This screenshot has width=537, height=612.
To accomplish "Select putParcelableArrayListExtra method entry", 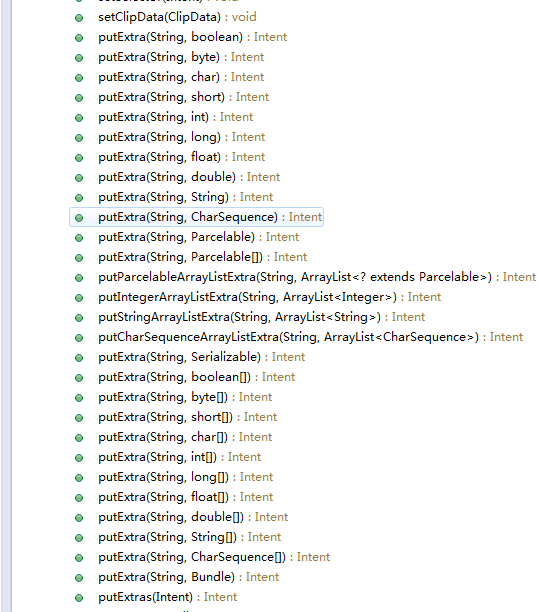I will pos(317,277).
